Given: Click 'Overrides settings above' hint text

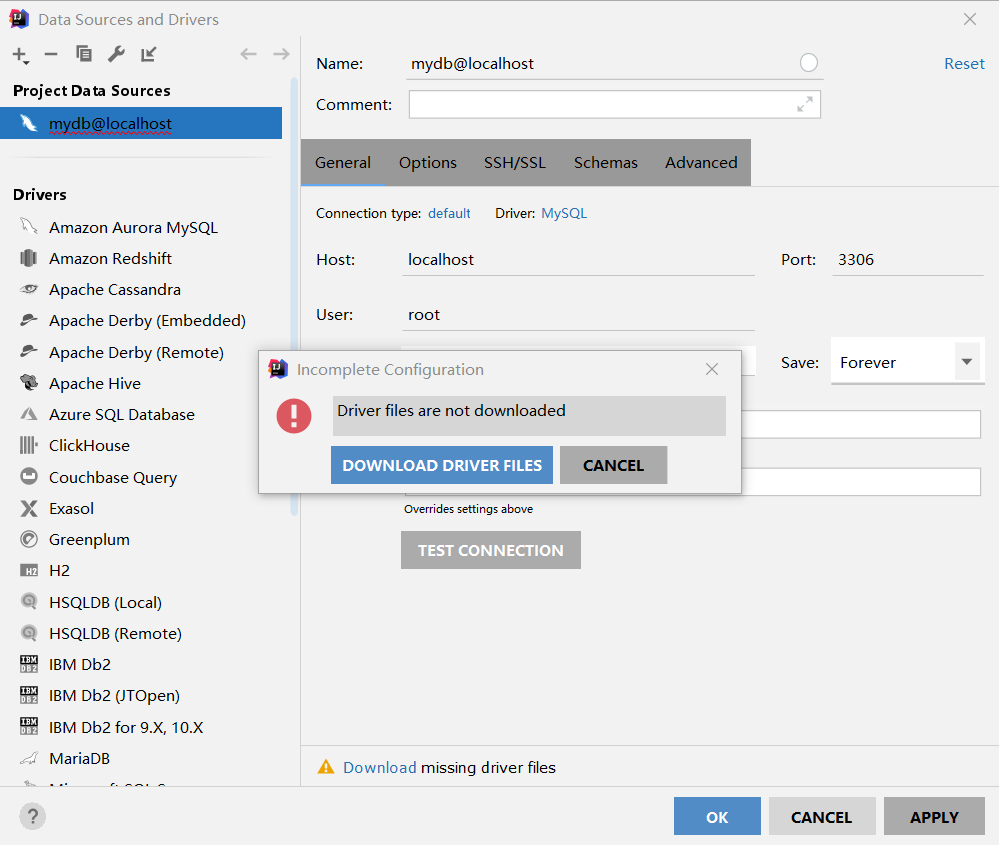Looking at the screenshot, I should [x=468, y=509].
